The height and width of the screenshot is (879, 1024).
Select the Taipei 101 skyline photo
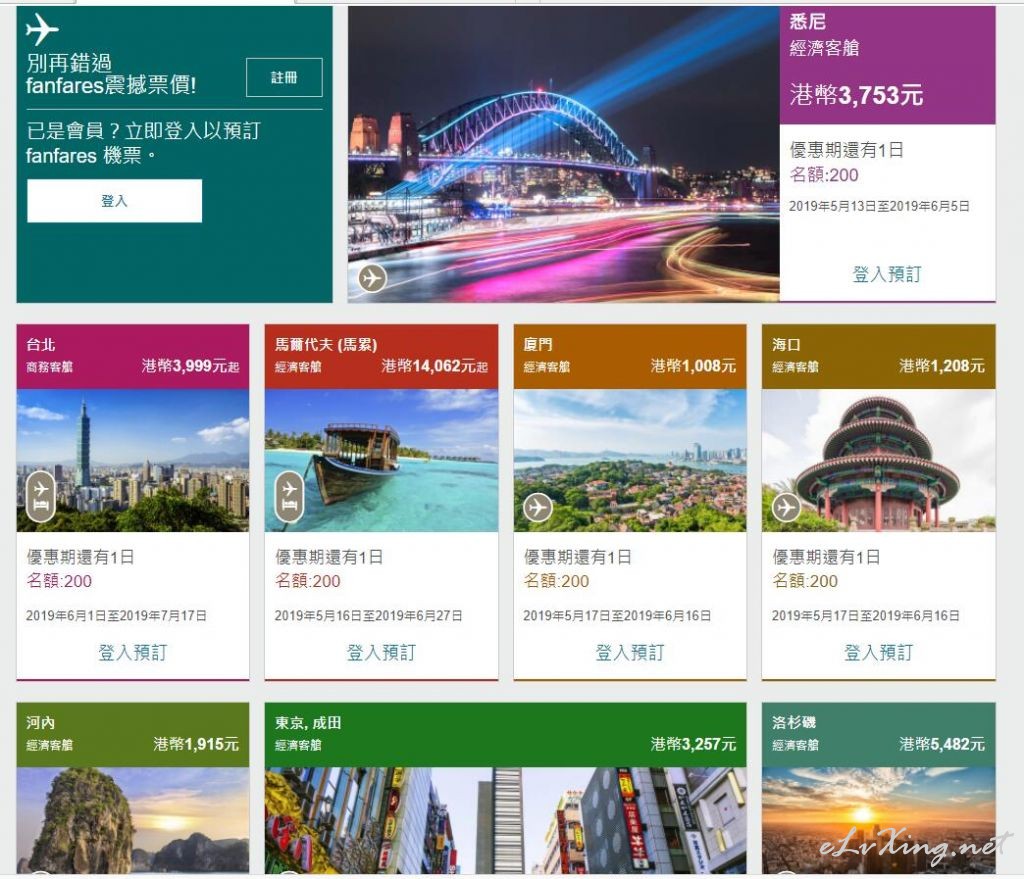[x=133, y=460]
